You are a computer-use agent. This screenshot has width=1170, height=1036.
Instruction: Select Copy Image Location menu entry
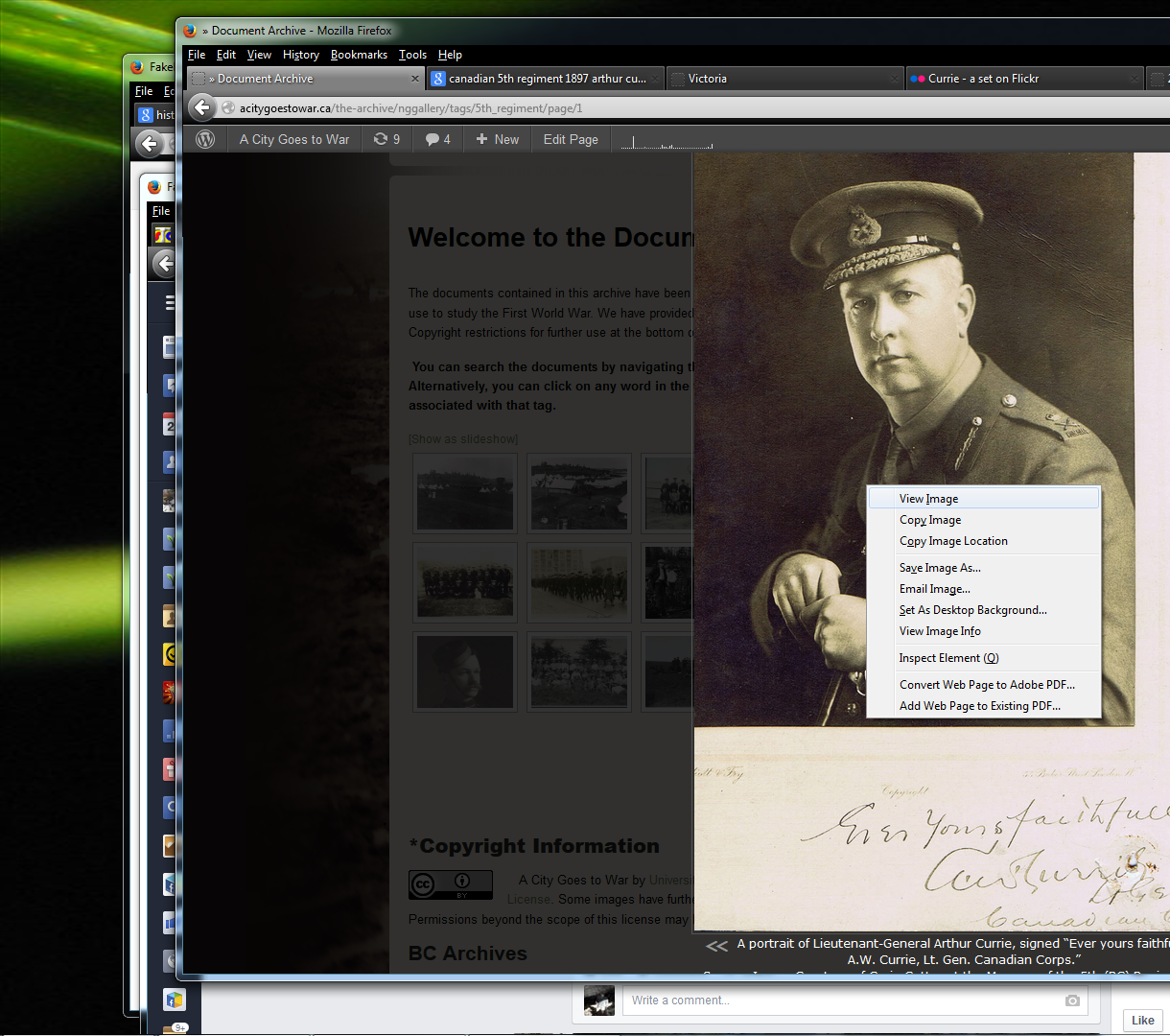coord(953,541)
